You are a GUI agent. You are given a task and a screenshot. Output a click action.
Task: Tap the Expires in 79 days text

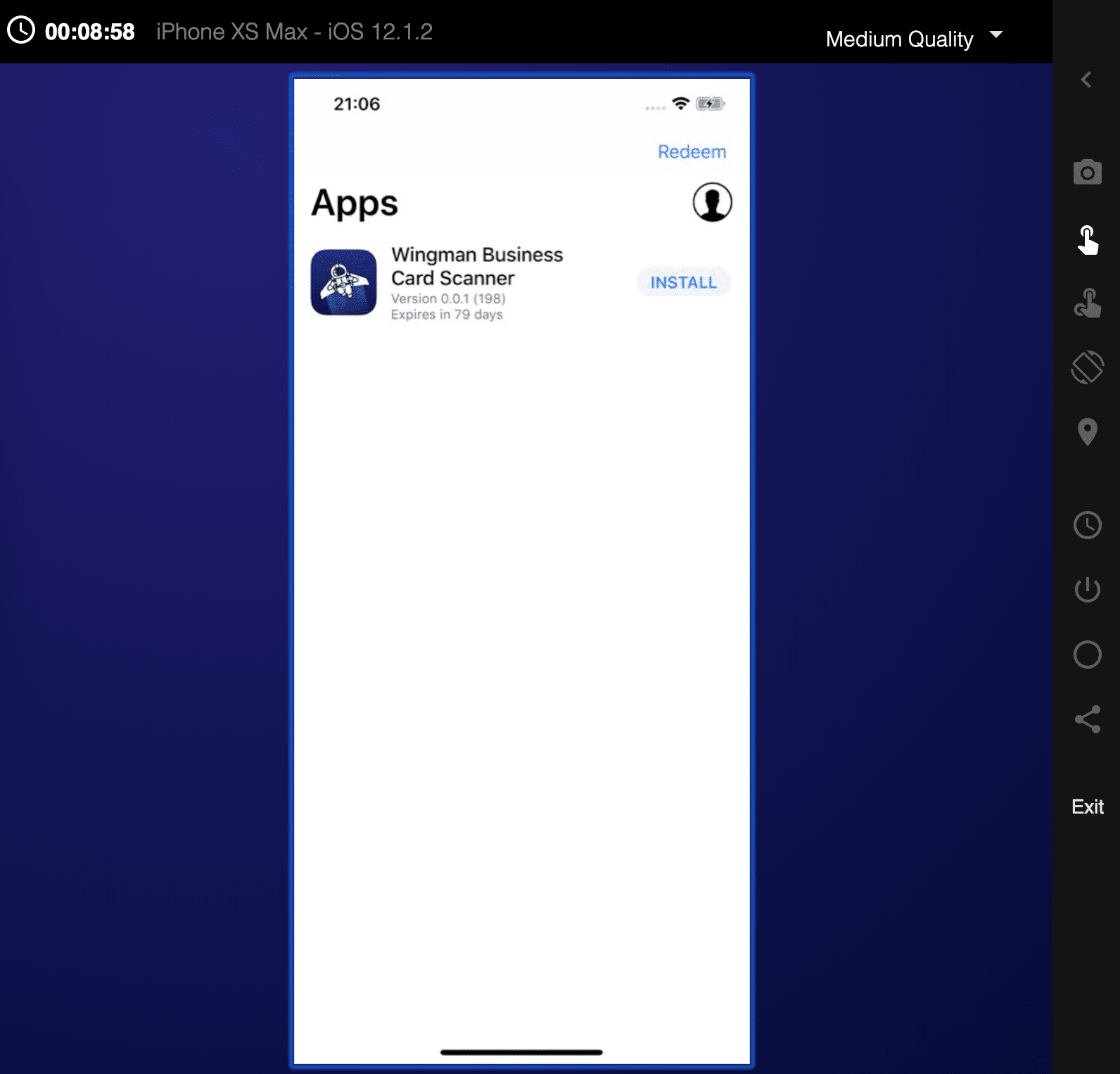tap(447, 315)
